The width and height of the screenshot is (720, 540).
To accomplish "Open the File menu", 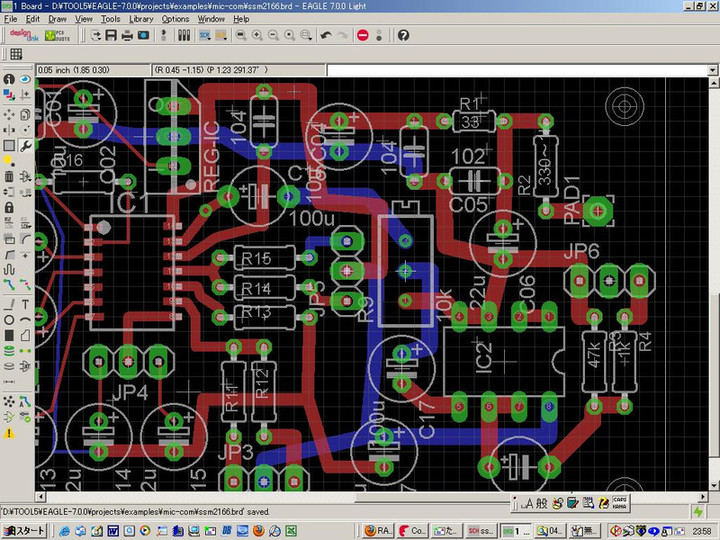I will (x=10, y=19).
